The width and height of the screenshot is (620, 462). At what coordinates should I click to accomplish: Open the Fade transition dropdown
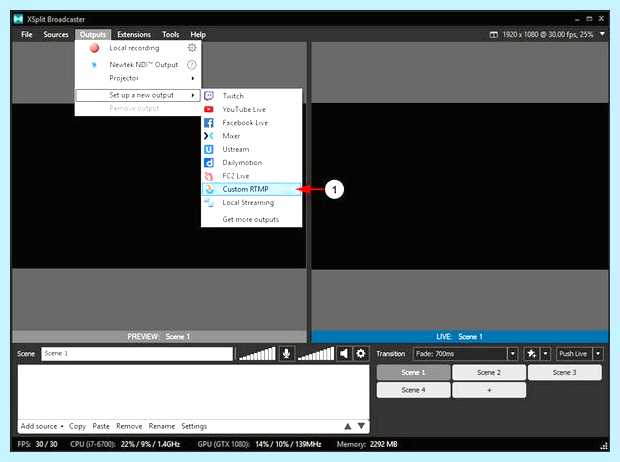point(512,354)
